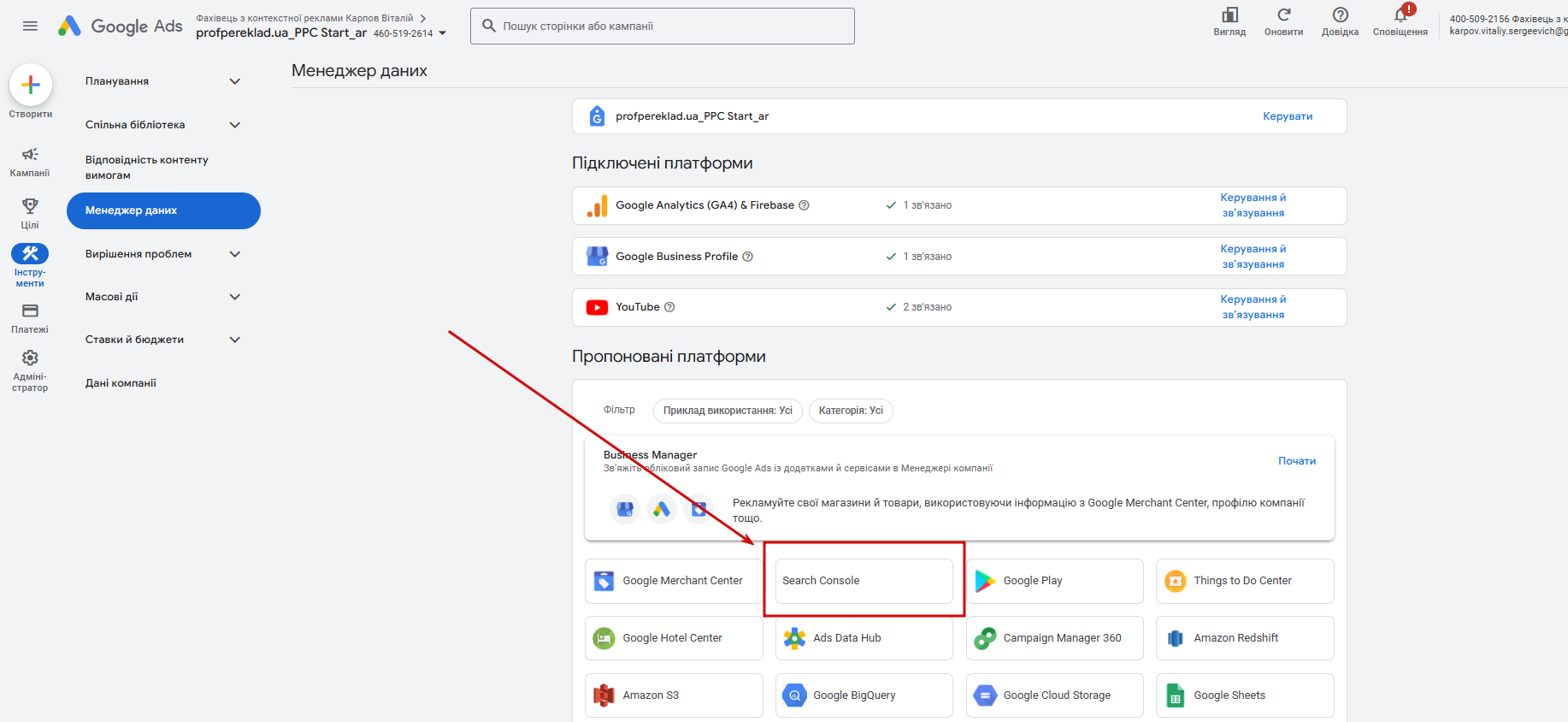Open account selector dropdown arrow near 460-519-2614

[442, 33]
